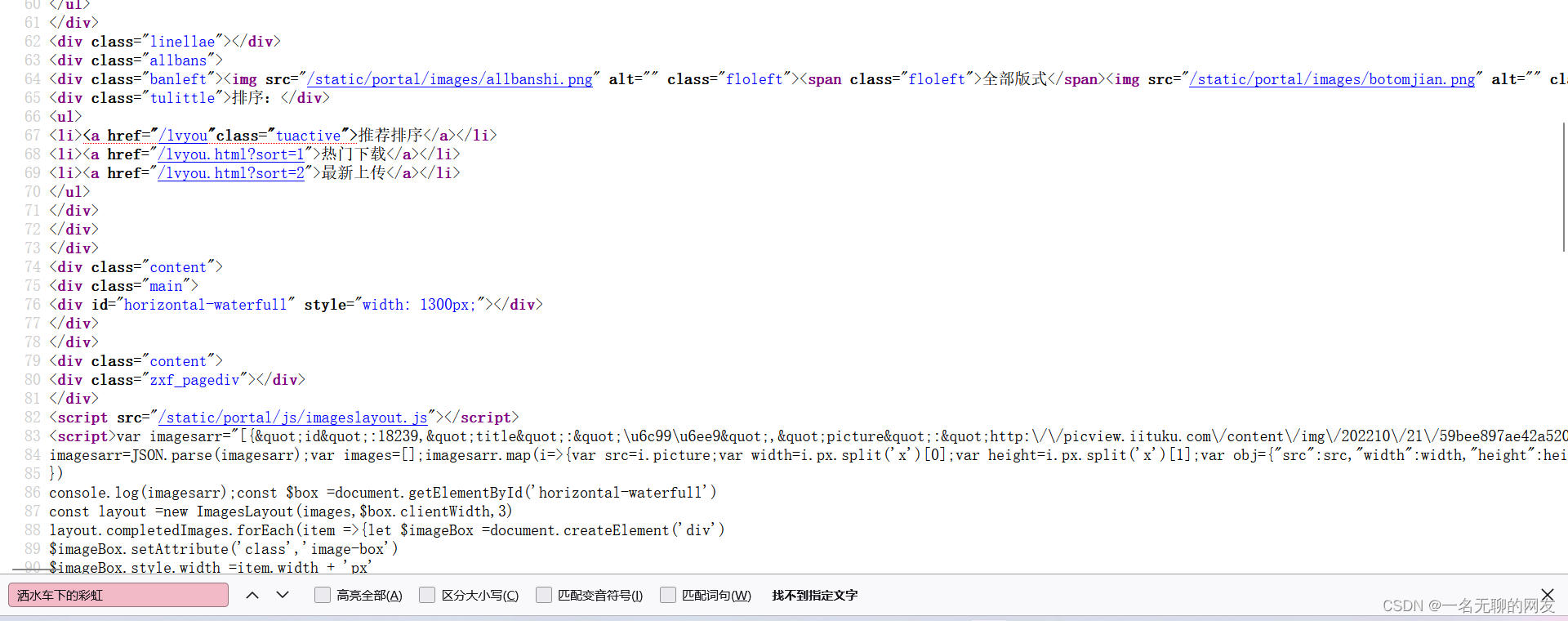Open the /lvyou.html?sort=2 link
1568x621 pixels.
(x=231, y=173)
